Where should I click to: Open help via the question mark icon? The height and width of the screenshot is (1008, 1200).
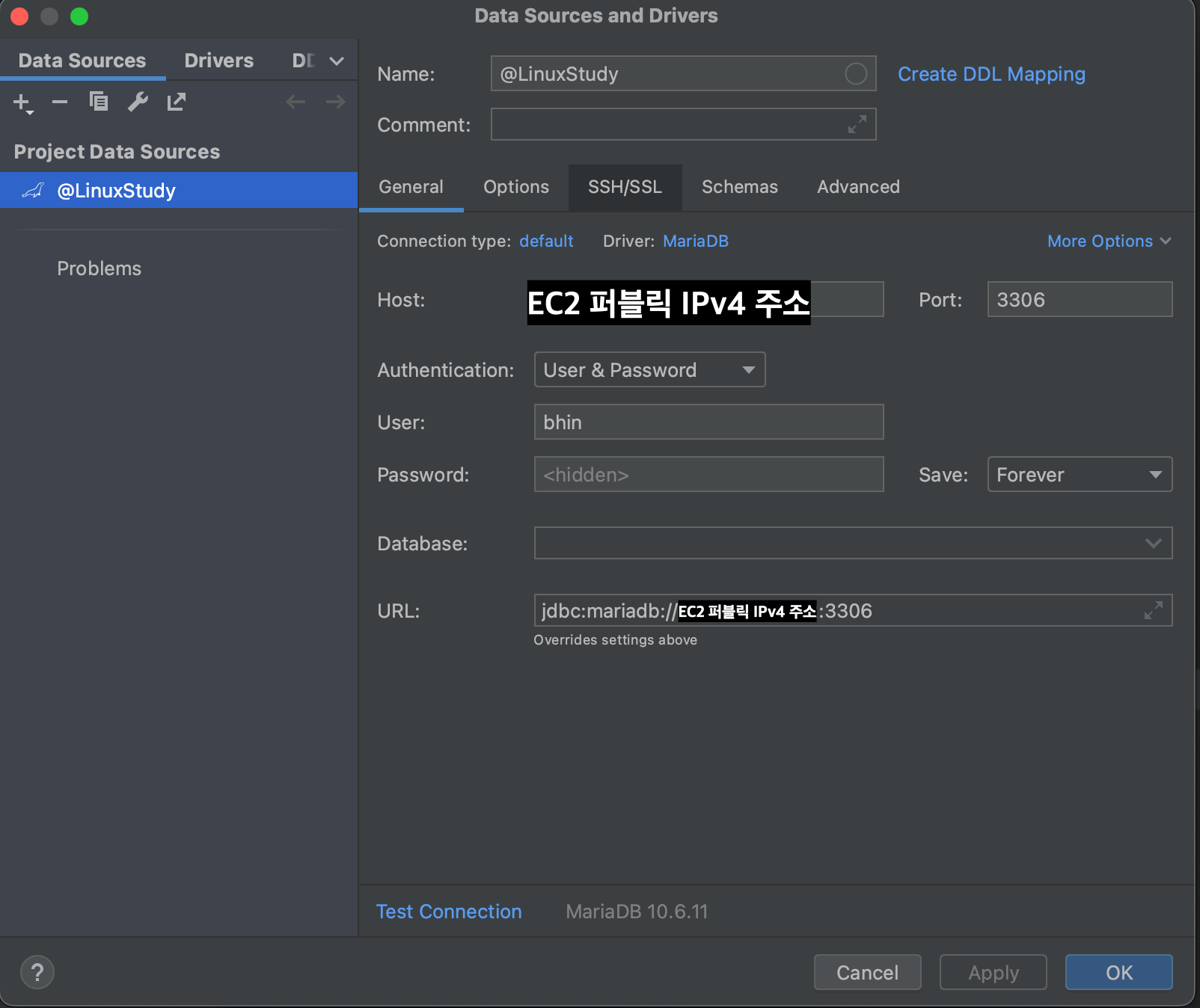point(37,972)
